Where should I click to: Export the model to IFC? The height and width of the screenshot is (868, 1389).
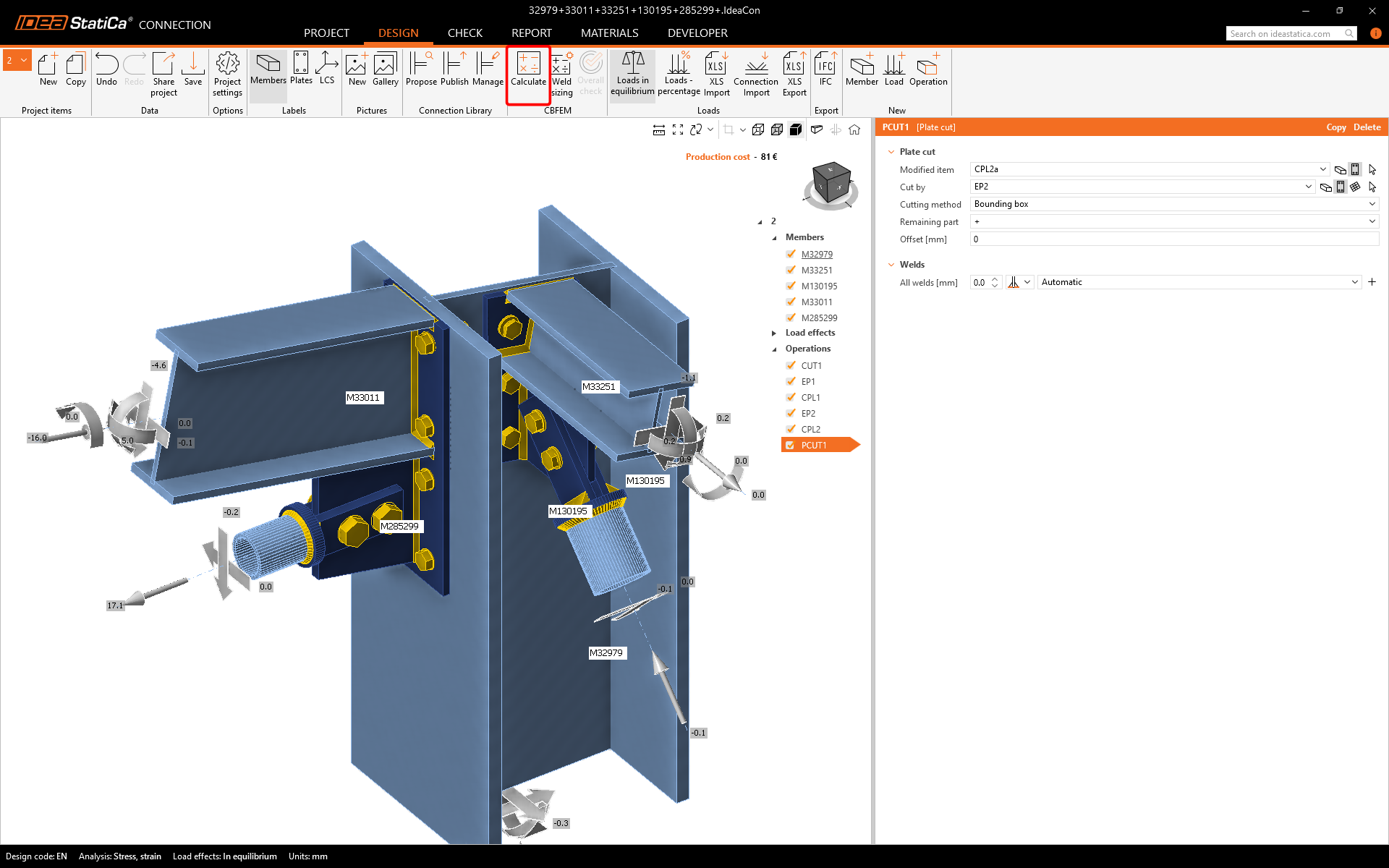[x=825, y=70]
